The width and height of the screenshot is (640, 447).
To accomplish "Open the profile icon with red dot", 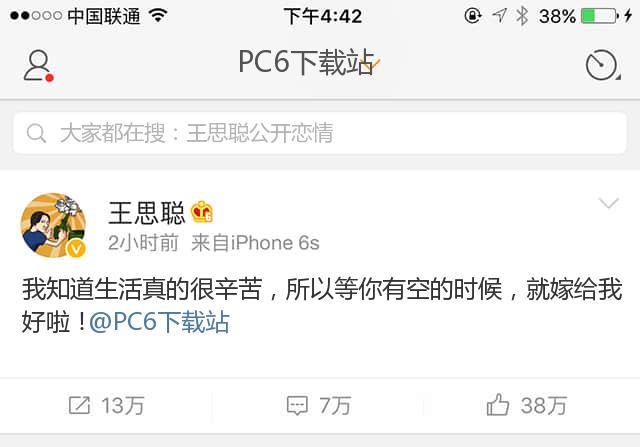I will pos(38,65).
